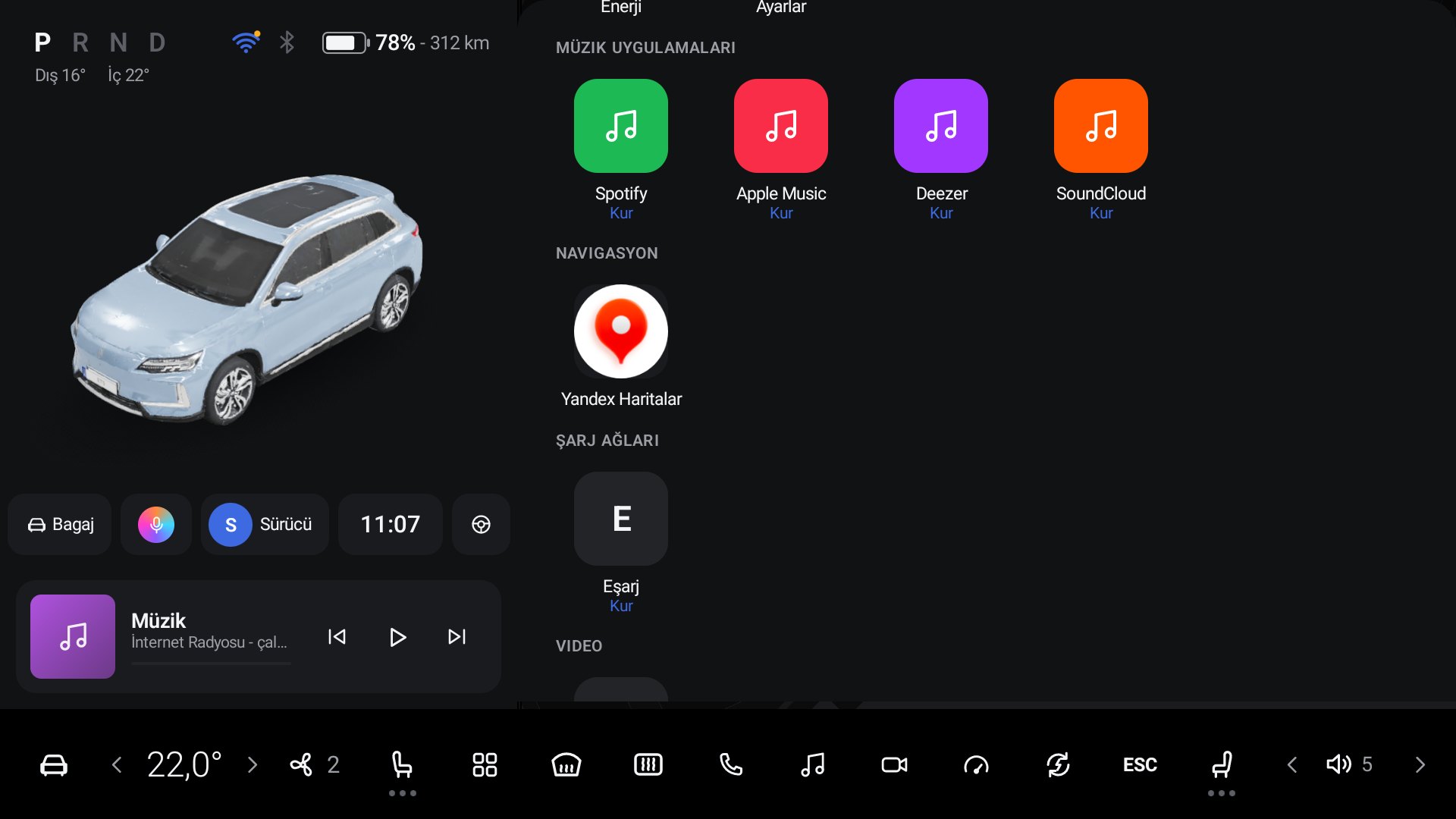Open the SoundCloud app icon
The width and height of the screenshot is (1456, 819).
tap(1100, 126)
